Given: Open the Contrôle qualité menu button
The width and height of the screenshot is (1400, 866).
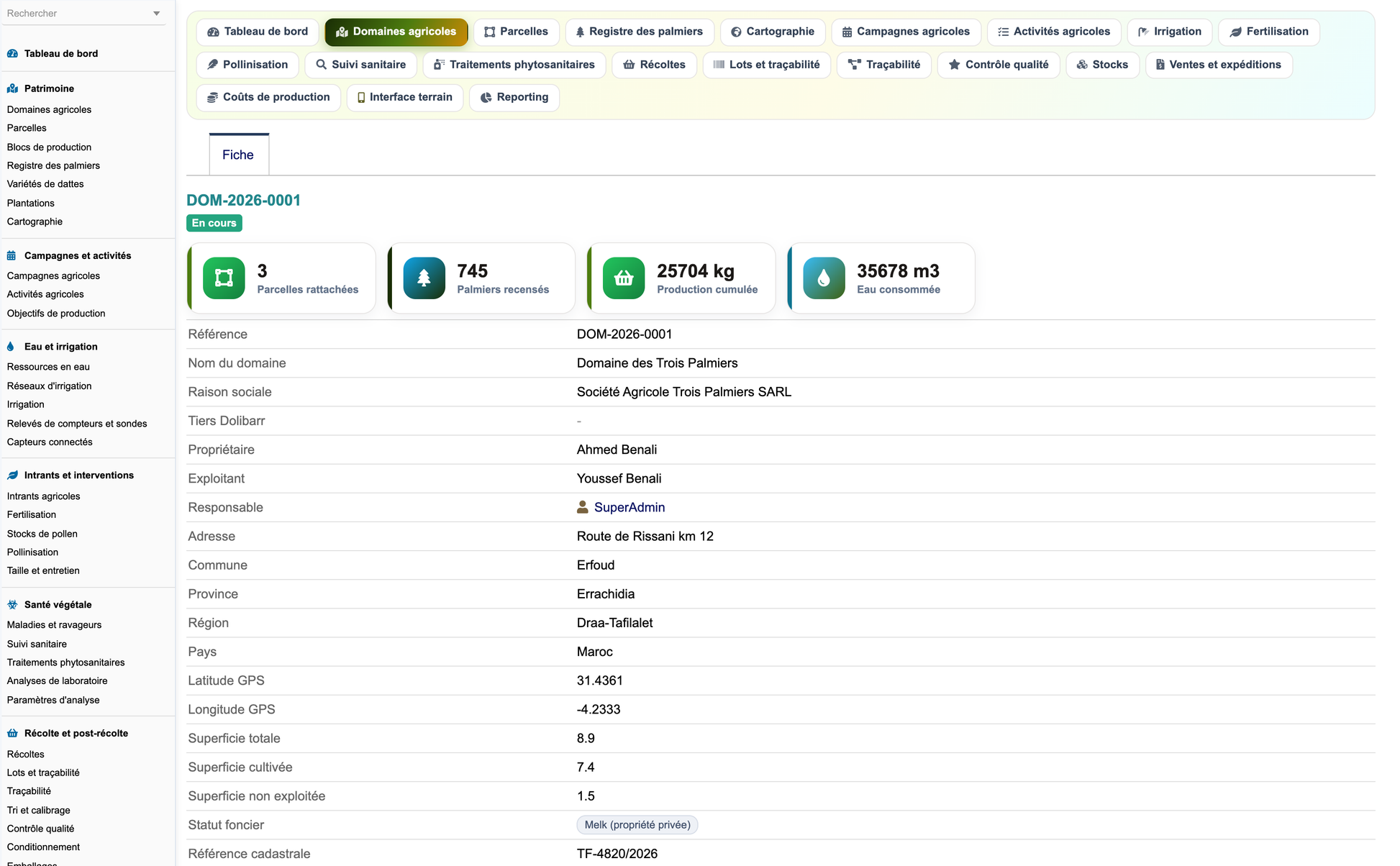Looking at the screenshot, I should click(x=999, y=65).
